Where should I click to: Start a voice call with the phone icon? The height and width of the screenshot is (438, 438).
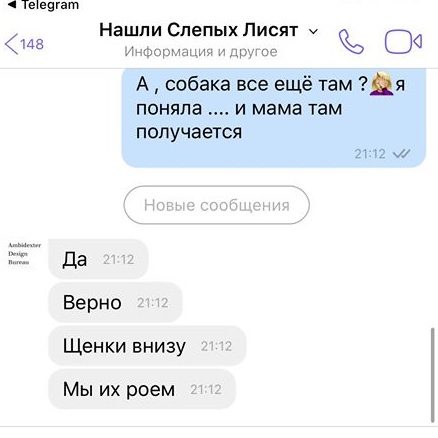click(351, 42)
